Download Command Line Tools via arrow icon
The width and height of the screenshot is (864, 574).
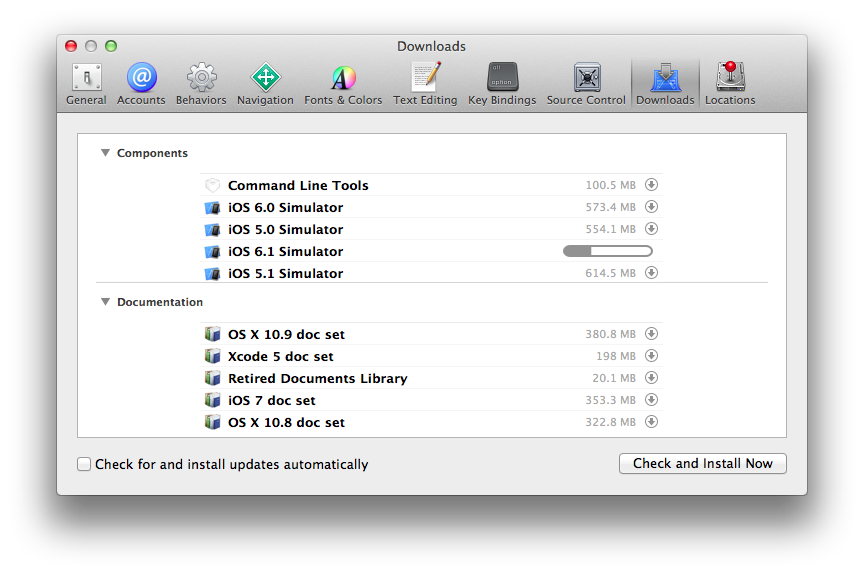click(x=651, y=185)
